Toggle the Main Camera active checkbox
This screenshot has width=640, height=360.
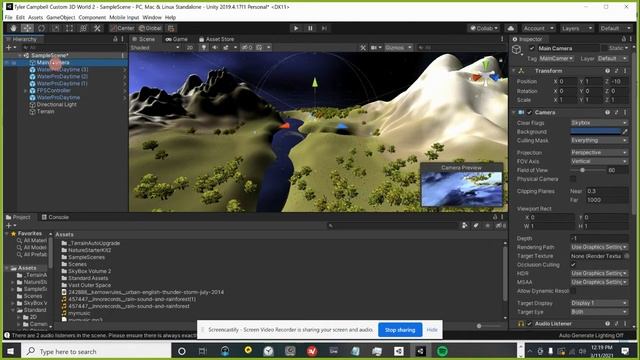tap(532, 49)
